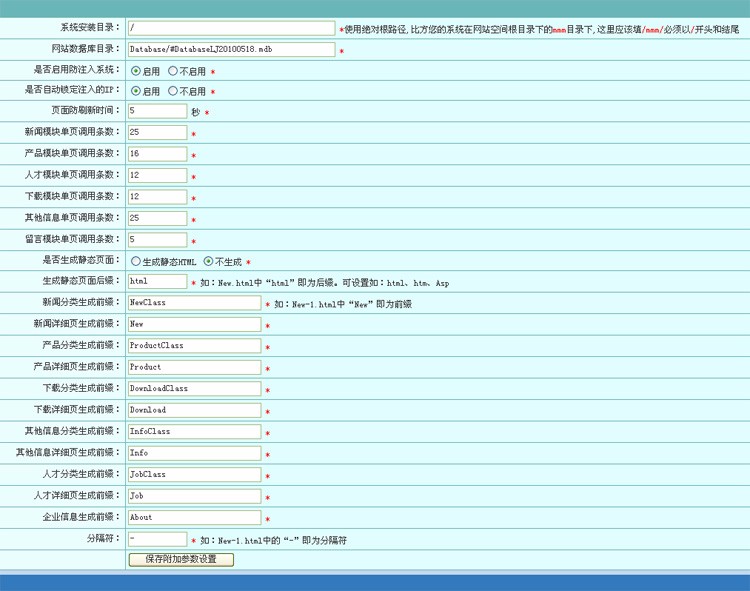Select the 不生成 radio option
750x591 pixels.
pos(208,261)
